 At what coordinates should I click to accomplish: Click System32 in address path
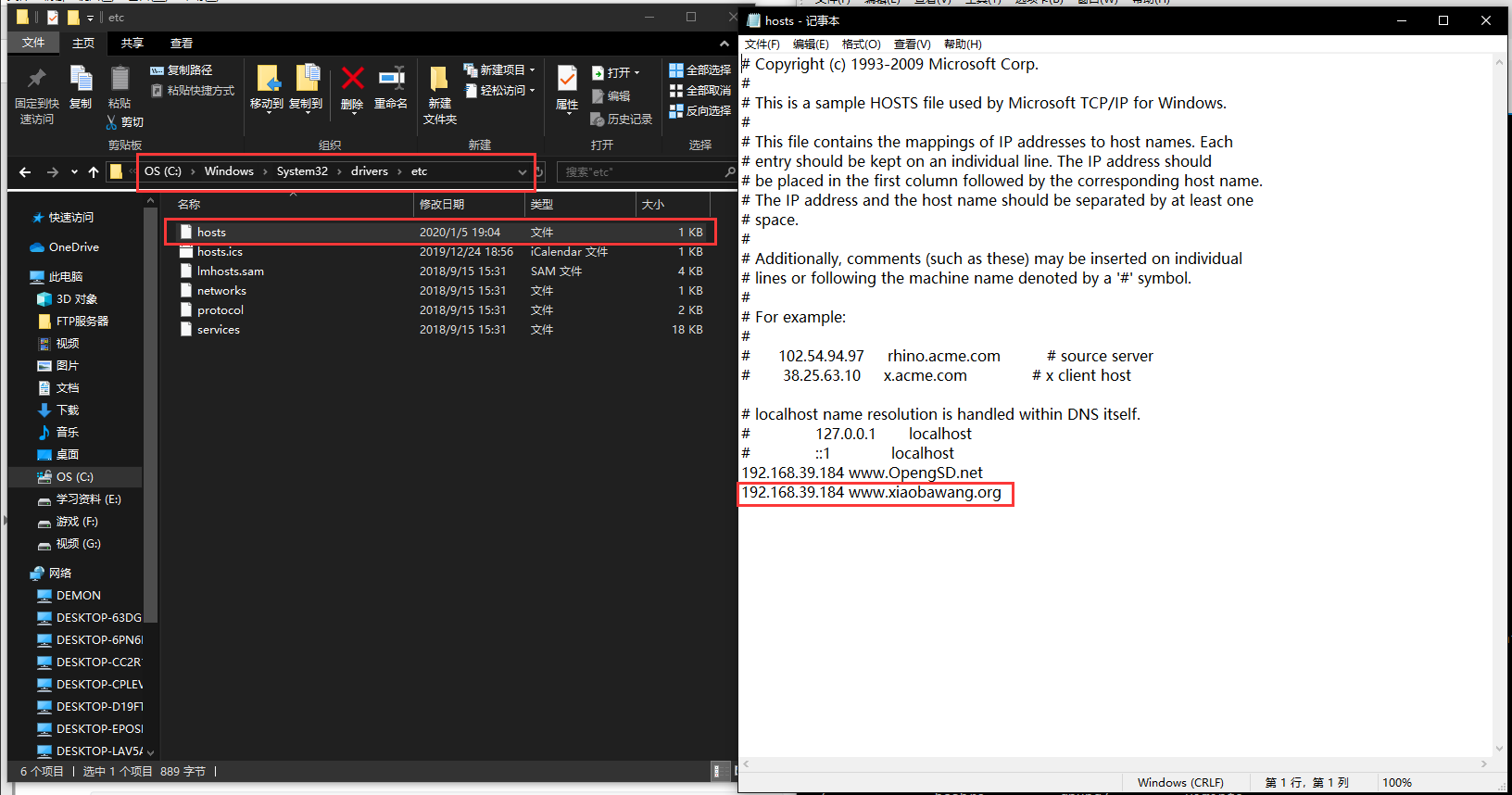[x=302, y=171]
